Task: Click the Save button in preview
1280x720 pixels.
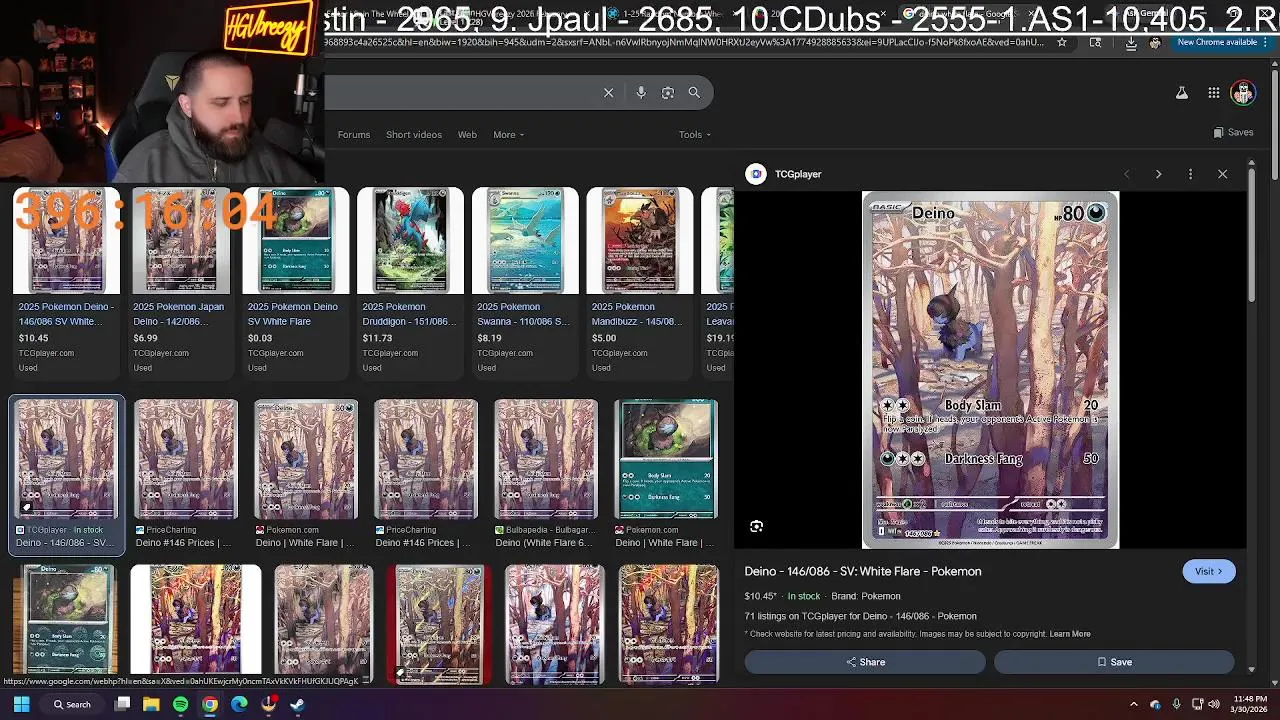Action: [1114, 662]
